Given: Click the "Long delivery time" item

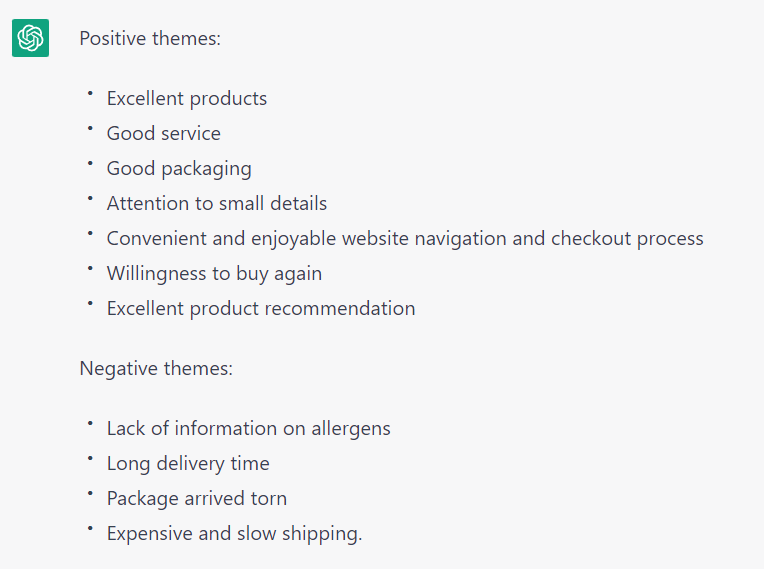Looking at the screenshot, I should click(188, 464).
